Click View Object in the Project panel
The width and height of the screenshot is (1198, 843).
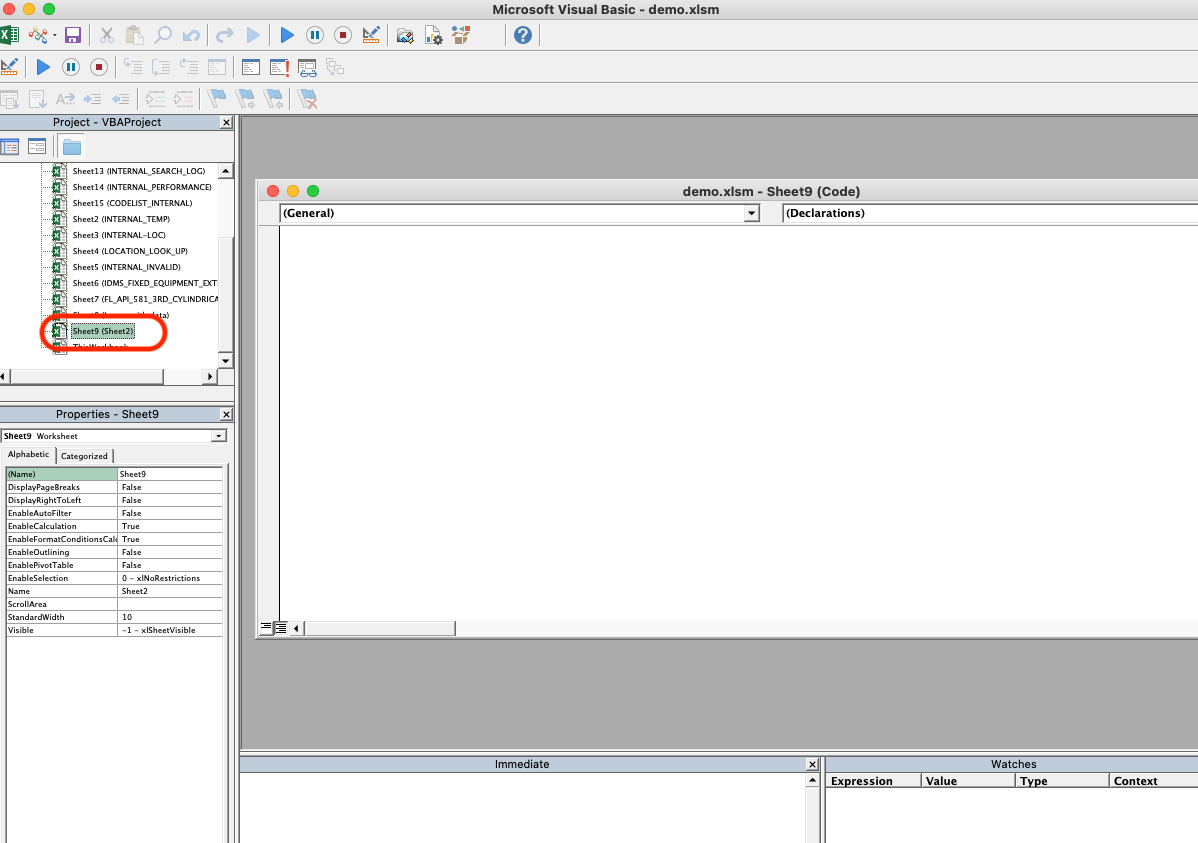[37, 147]
